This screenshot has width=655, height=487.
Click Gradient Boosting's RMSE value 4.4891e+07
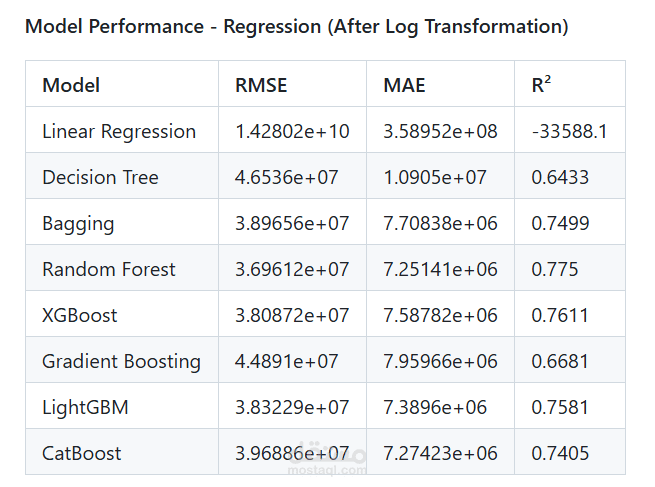click(287, 361)
